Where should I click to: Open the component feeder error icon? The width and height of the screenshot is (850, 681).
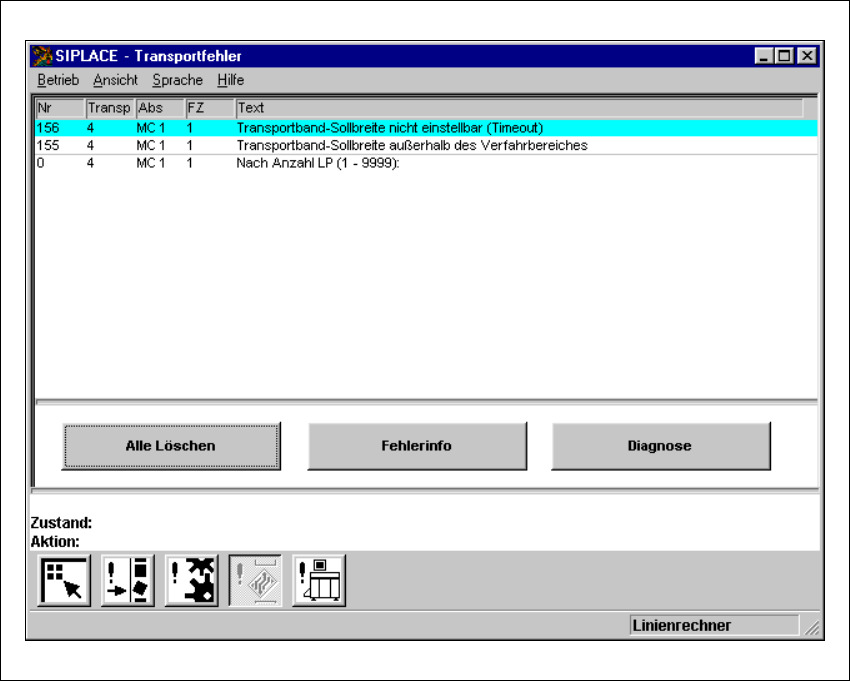coord(128,581)
